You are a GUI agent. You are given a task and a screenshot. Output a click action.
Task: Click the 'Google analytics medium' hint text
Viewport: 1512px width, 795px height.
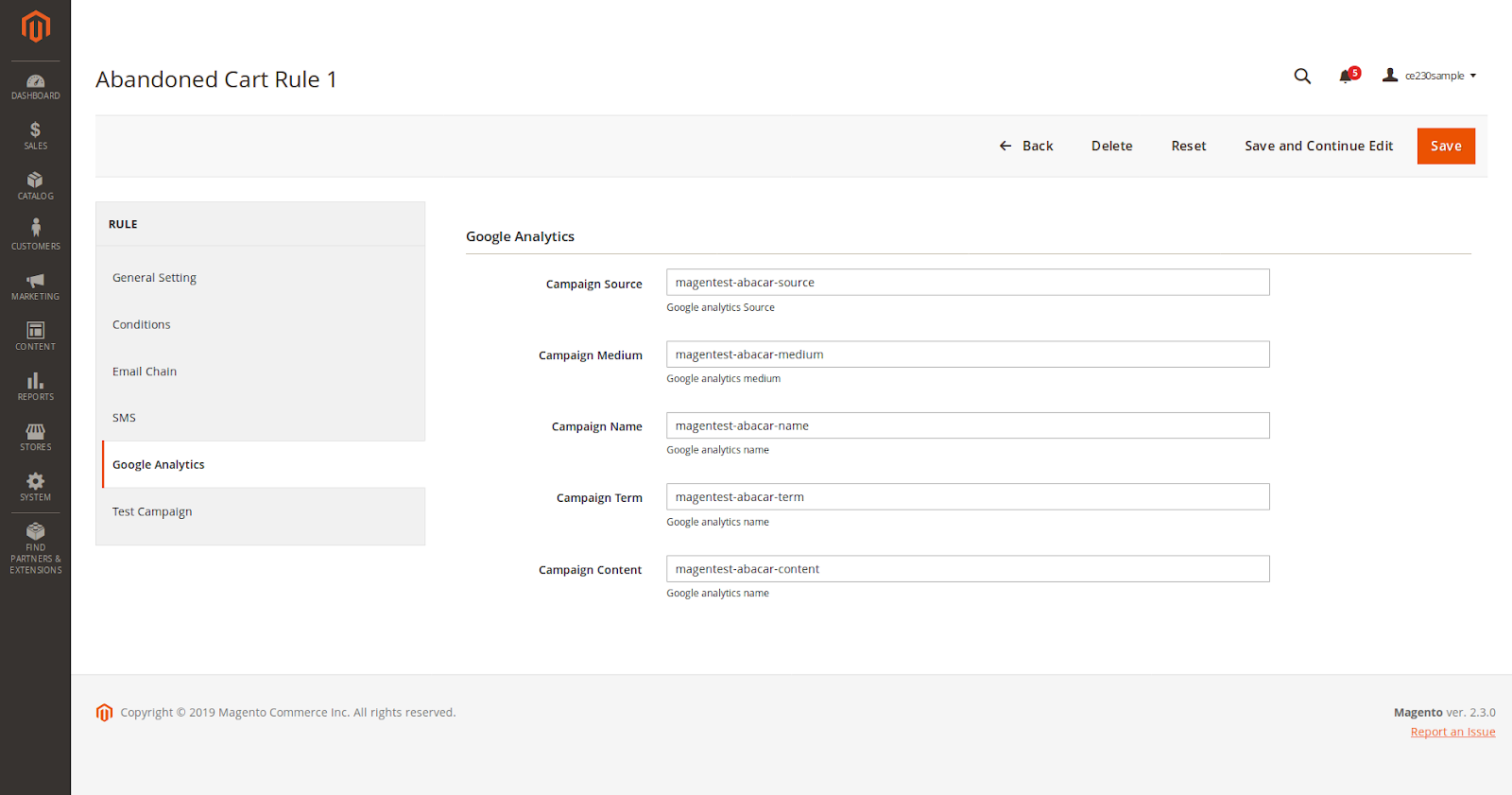723,378
